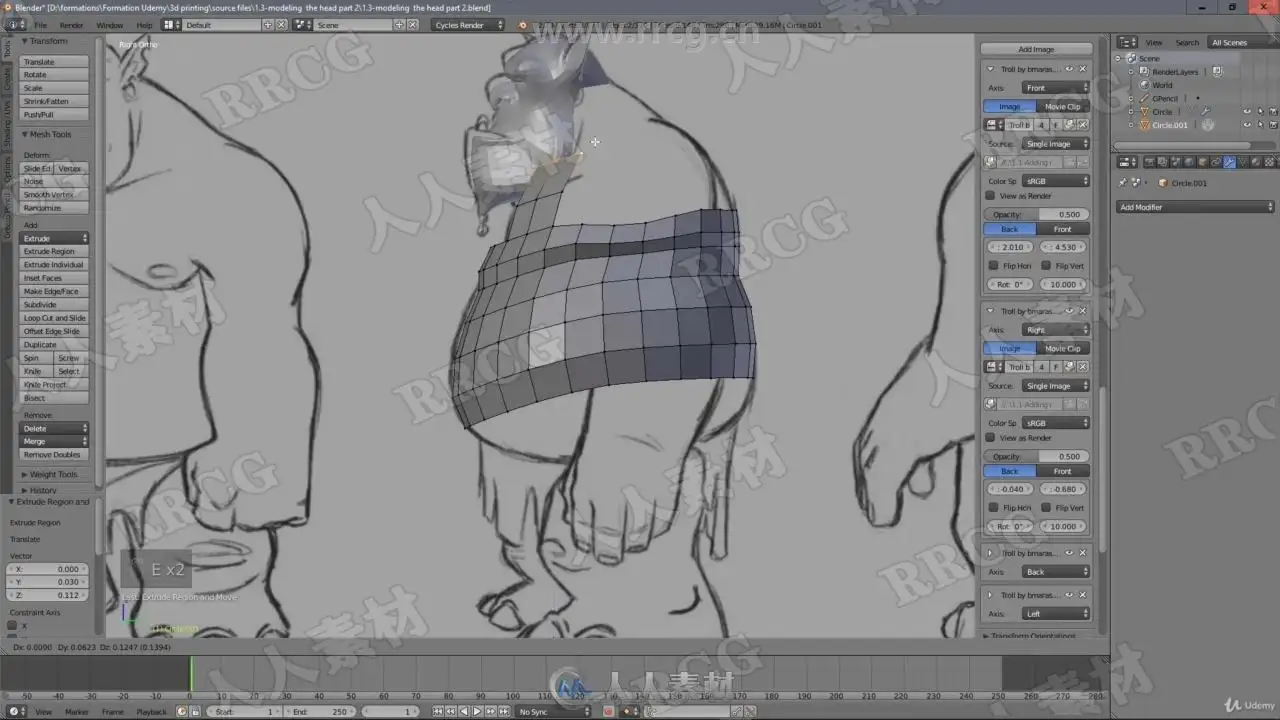Open the outliner Search menu

tap(1187, 42)
